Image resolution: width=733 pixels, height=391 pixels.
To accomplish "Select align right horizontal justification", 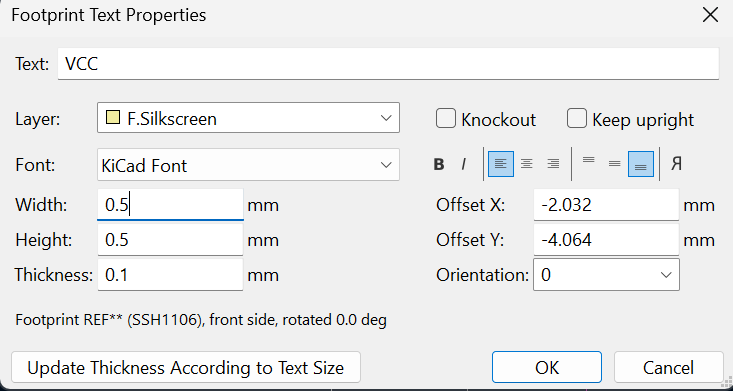I will [x=553, y=164].
